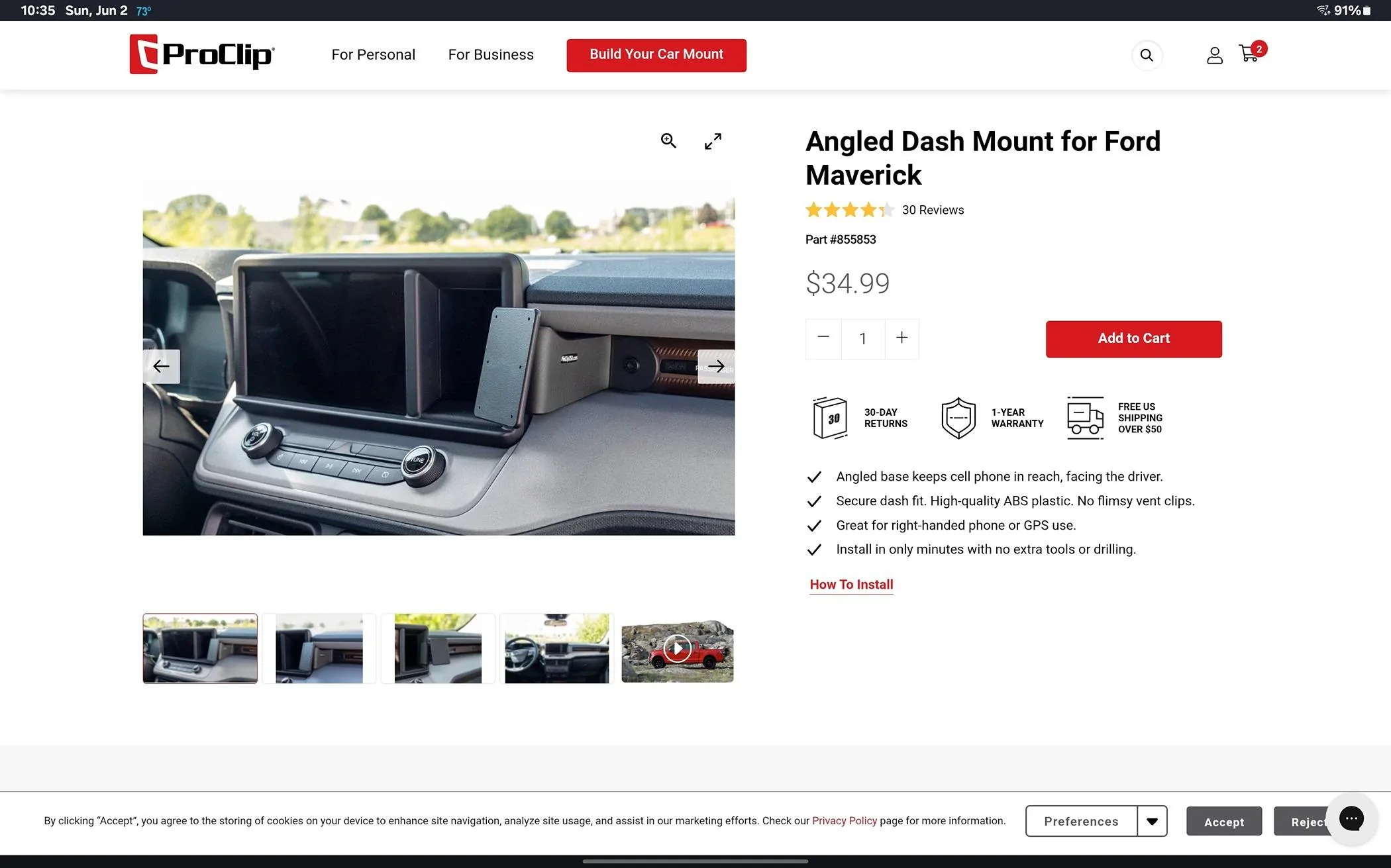Screen dimensions: 1391x868
Task: Open the ProClip logo home link
Action: [202, 54]
